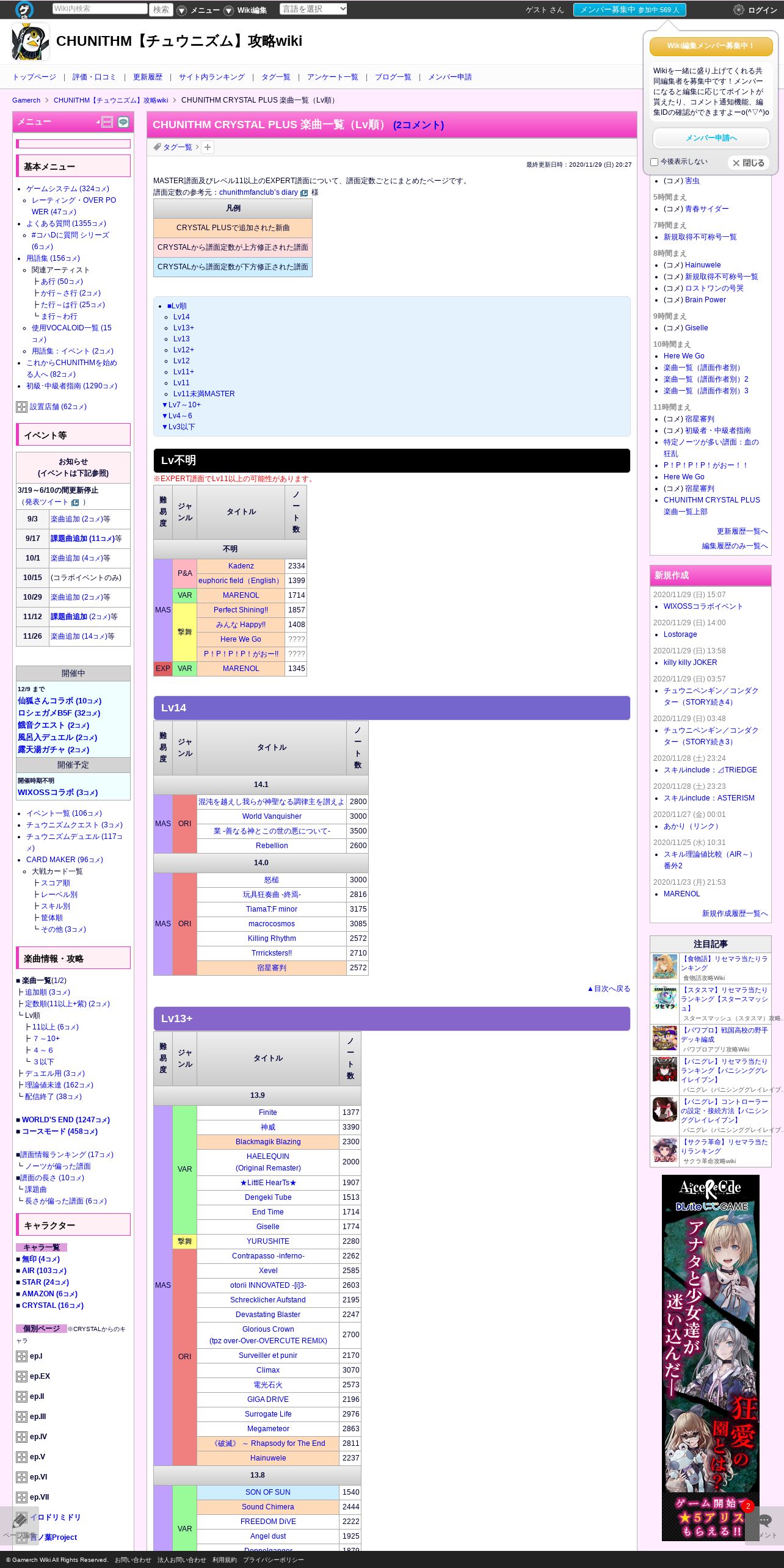Screen dimensions: 784x1568
Task: Expand the ep.V section
Action: tap(21, 1457)
